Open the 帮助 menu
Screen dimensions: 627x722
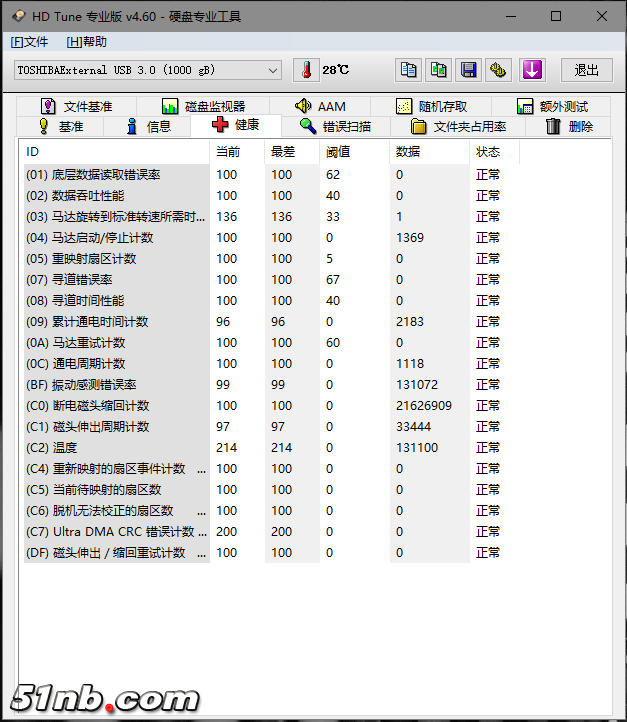click(x=86, y=42)
